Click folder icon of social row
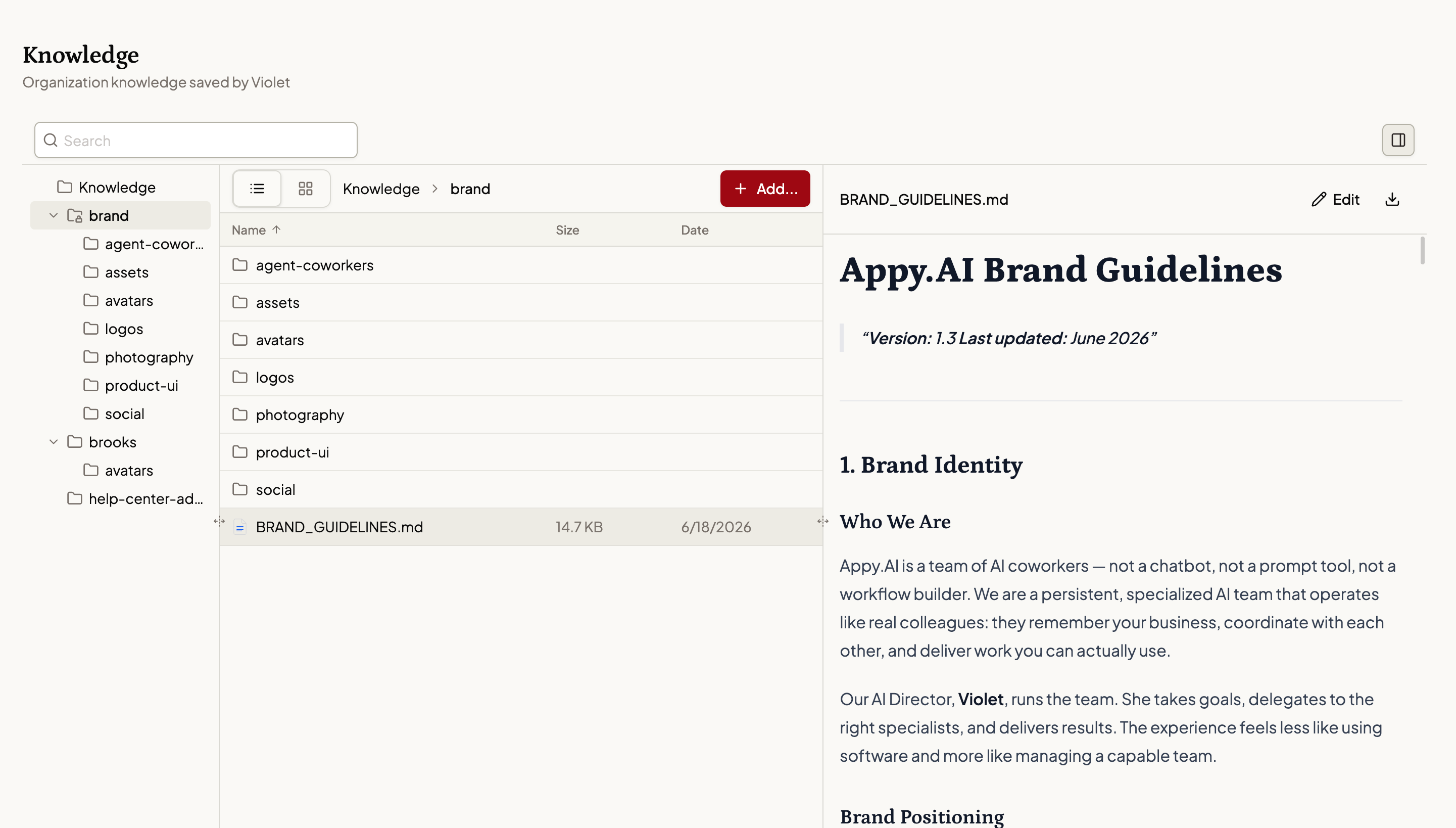1456x828 pixels. (x=240, y=489)
